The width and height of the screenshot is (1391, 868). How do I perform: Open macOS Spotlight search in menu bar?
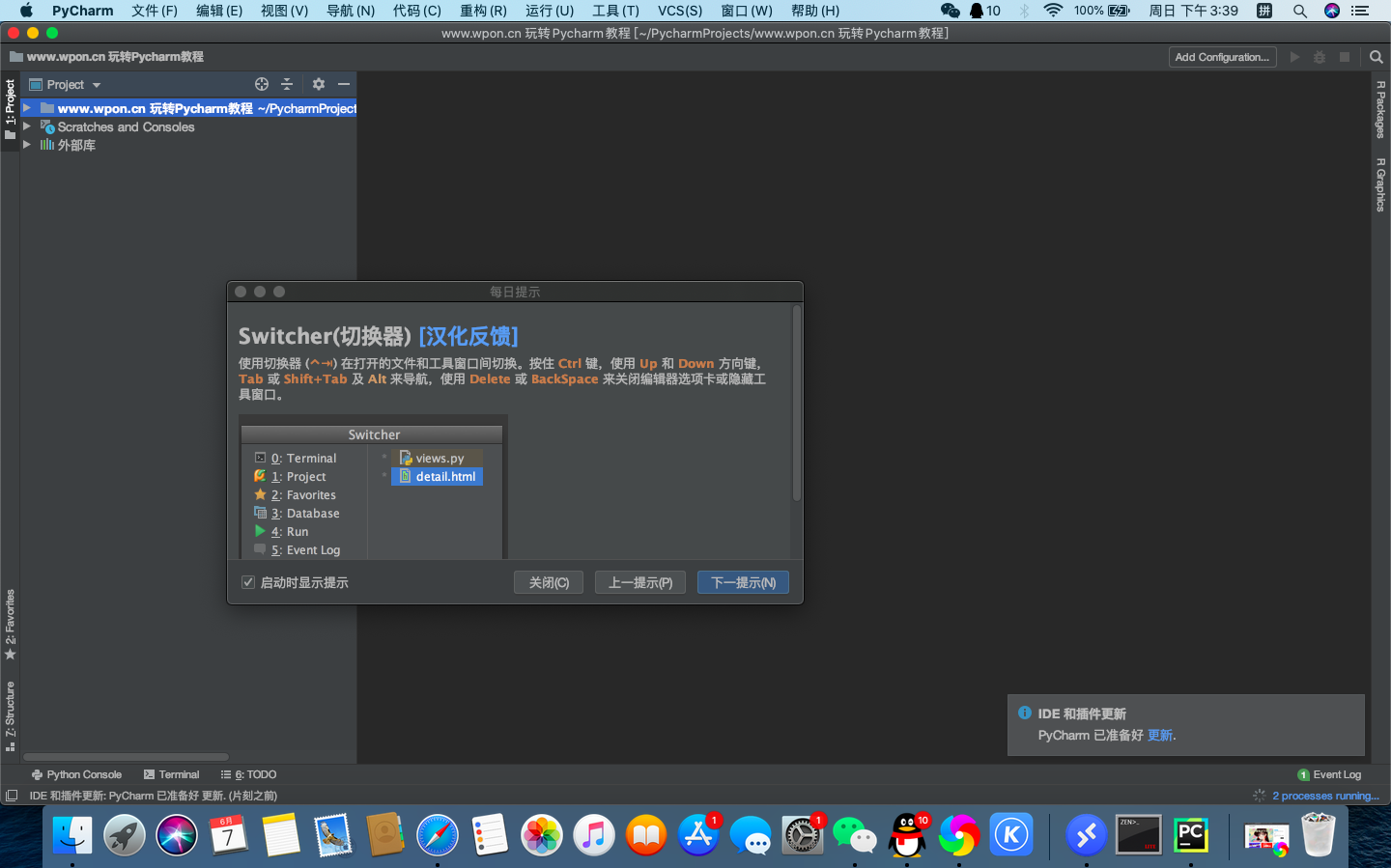1300,11
